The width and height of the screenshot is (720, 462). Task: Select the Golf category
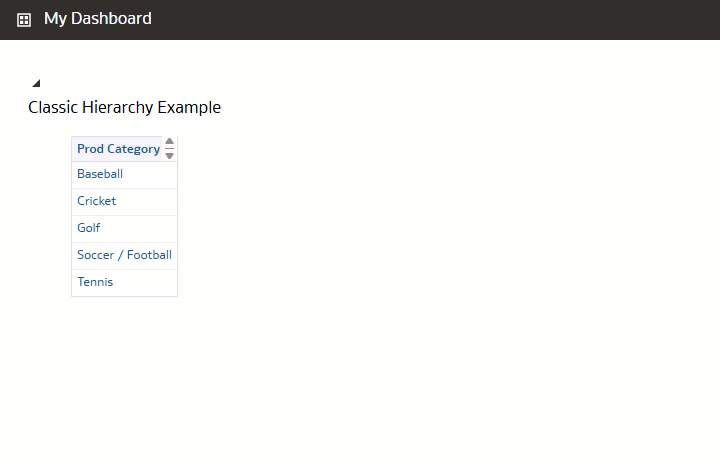[89, 228]
